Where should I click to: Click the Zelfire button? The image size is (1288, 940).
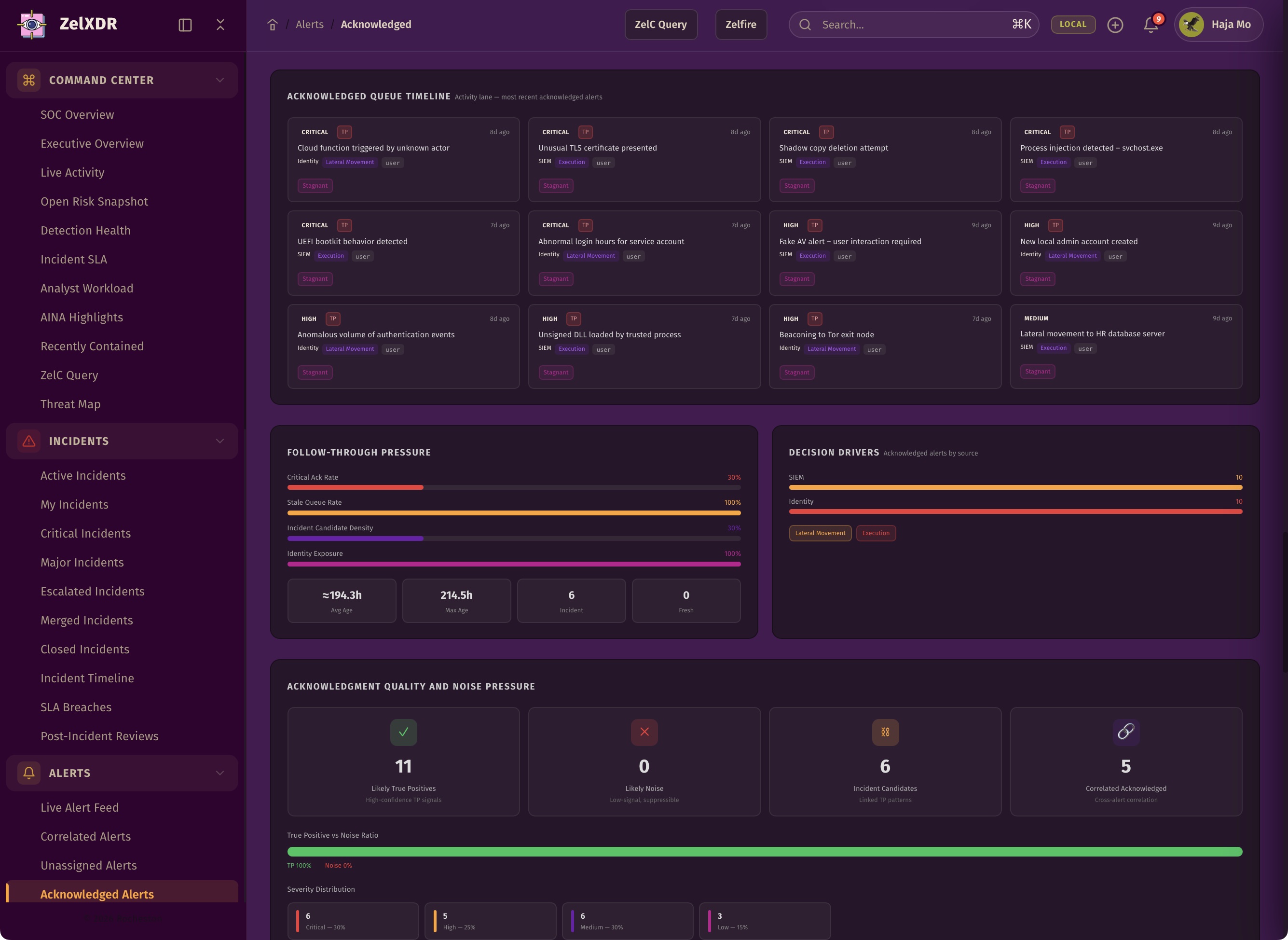point(740,25)
